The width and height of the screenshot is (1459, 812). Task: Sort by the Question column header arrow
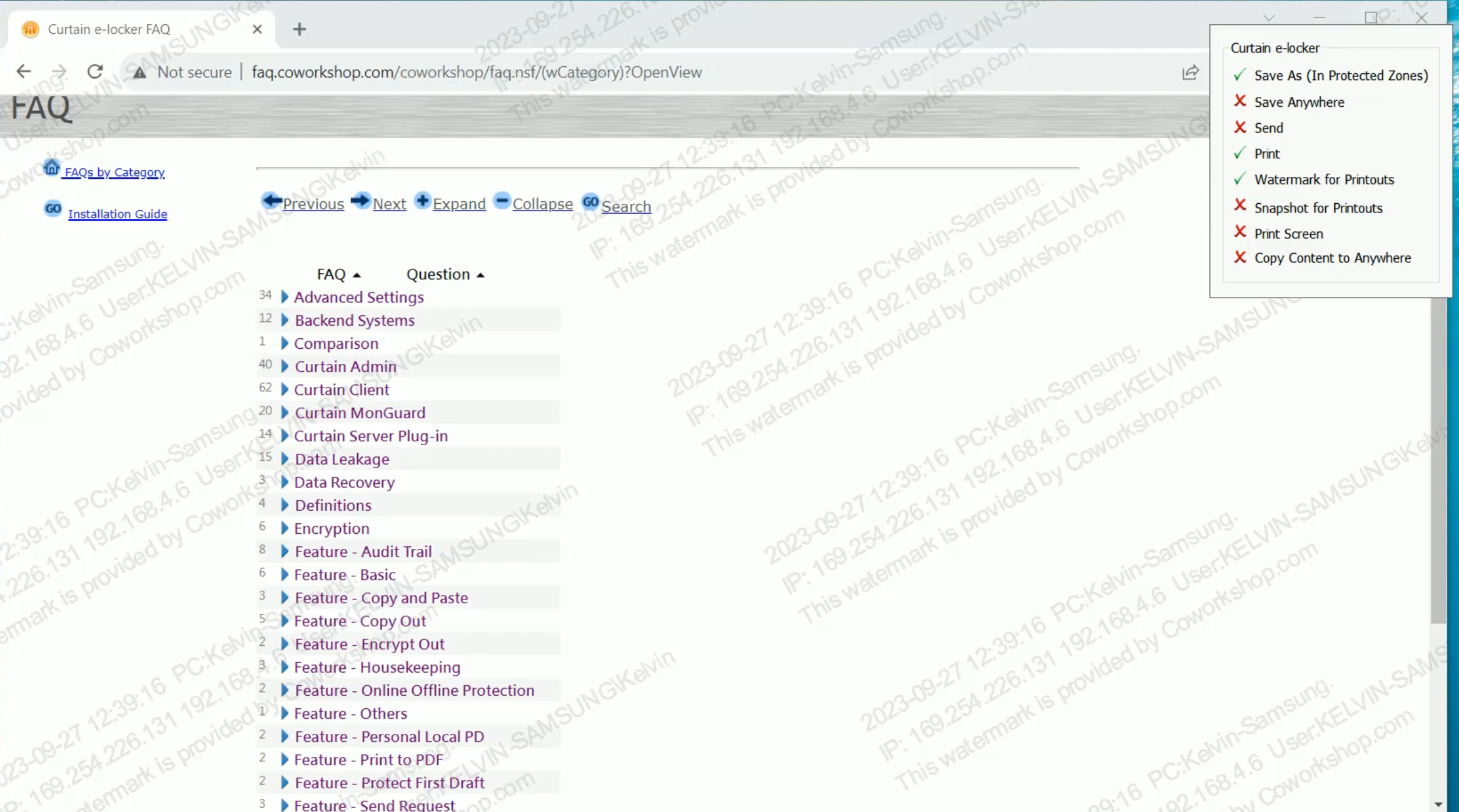click(480, 275)
